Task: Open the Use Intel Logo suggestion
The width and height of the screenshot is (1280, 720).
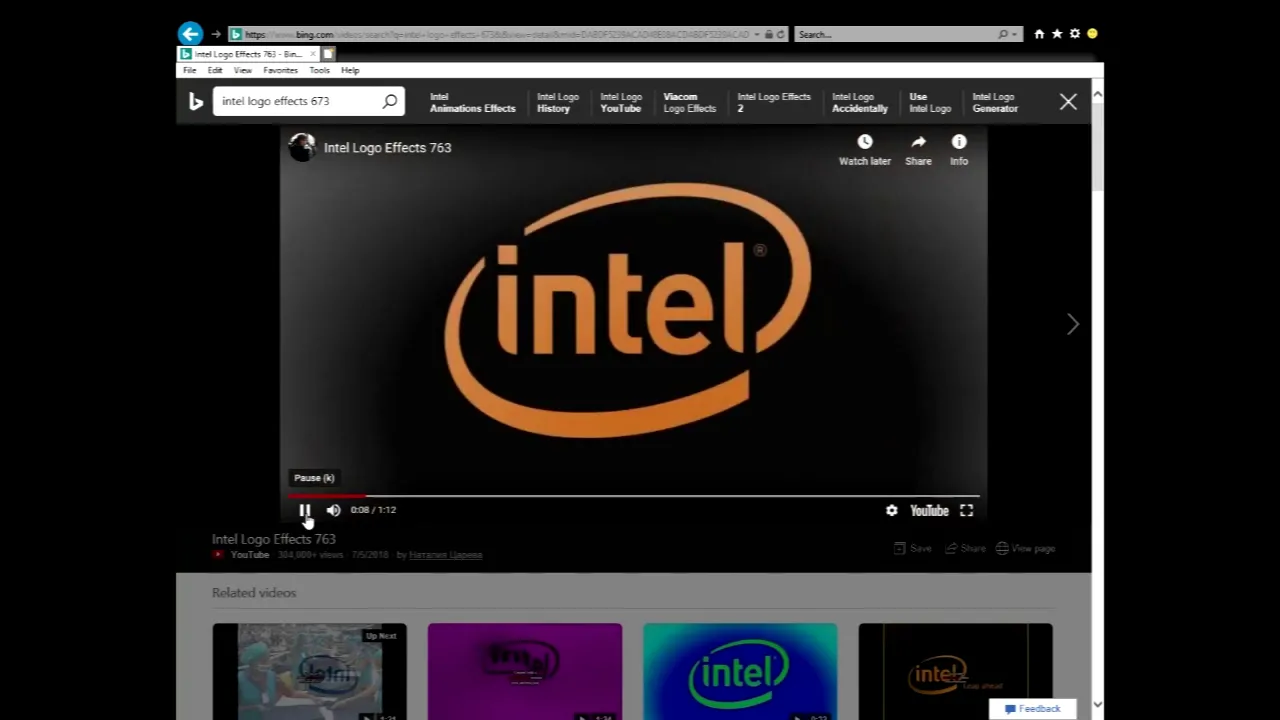Action: pos(930,103)
